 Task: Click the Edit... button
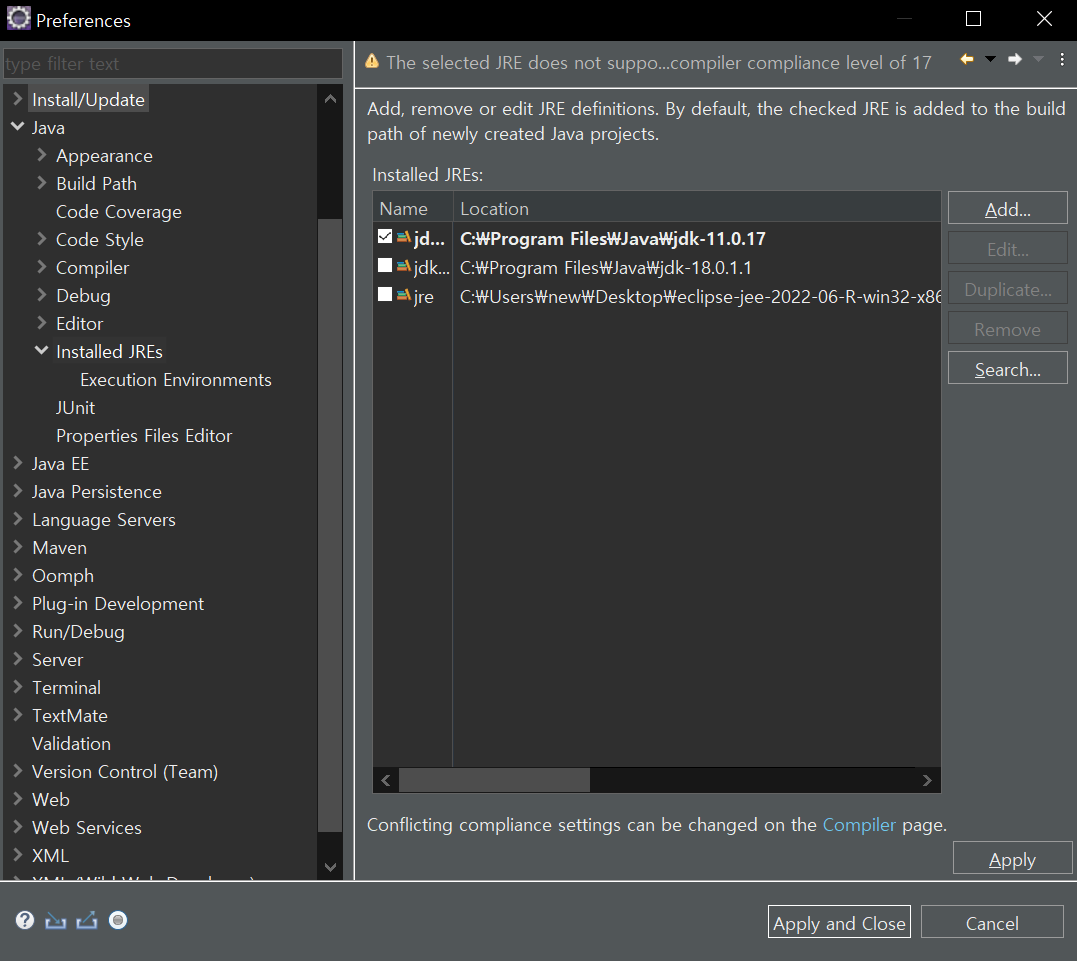click(1008, 248)
